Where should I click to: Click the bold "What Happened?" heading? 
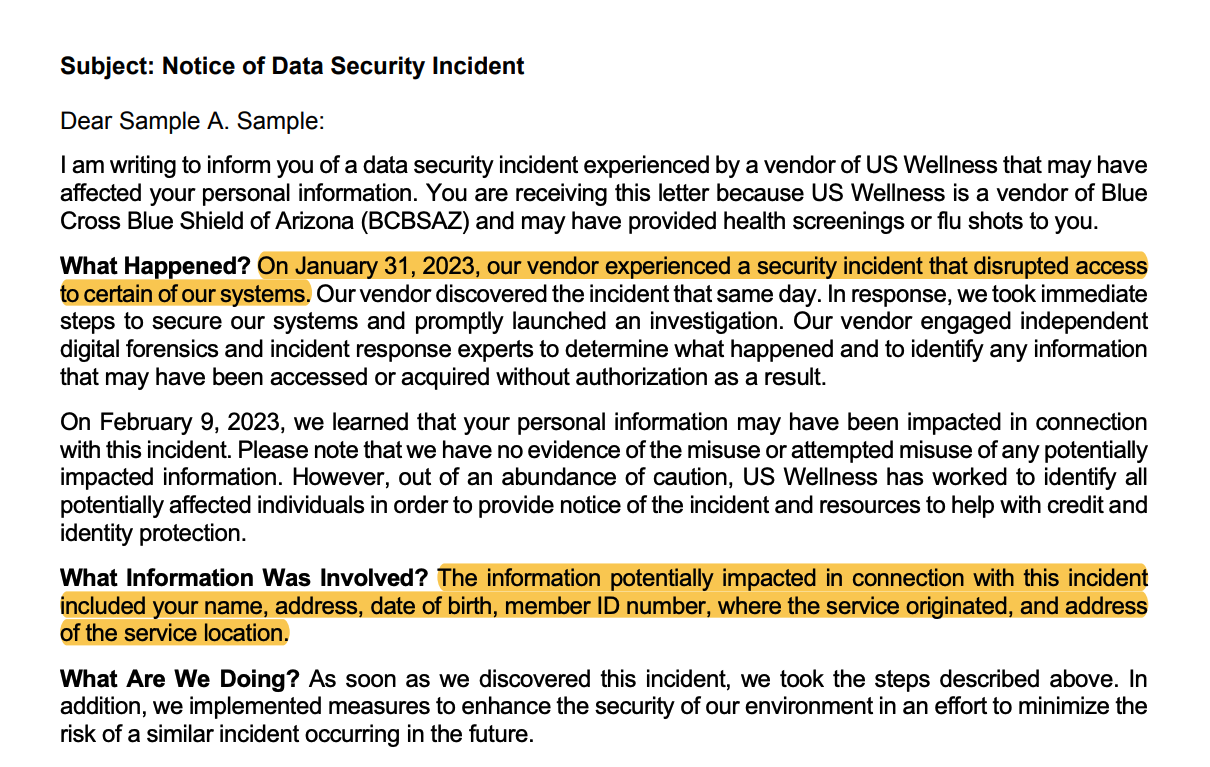[155, 267]
